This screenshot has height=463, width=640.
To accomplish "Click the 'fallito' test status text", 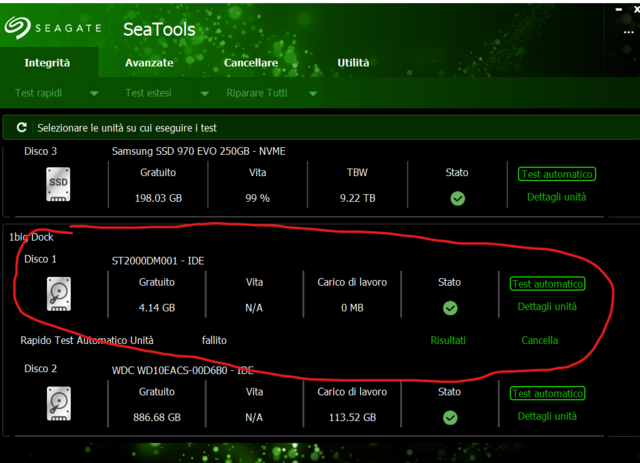I will [214, 340].
